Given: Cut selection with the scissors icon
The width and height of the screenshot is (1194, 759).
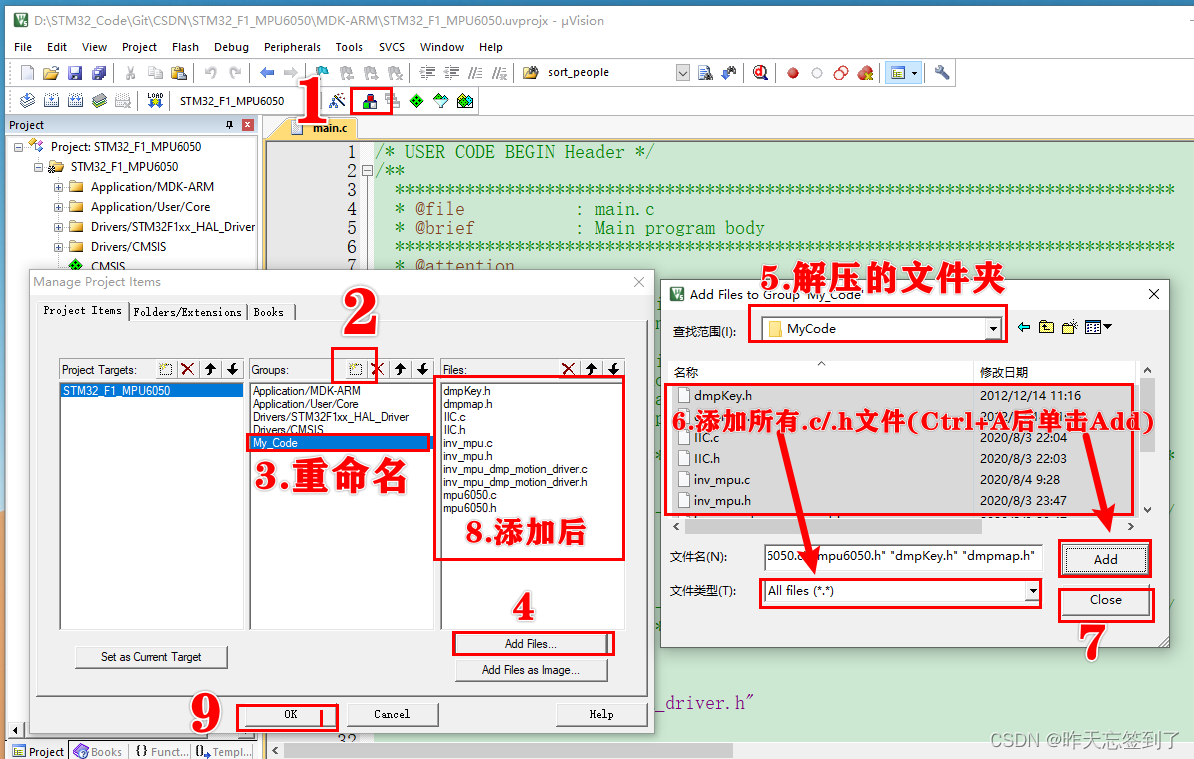Looking at the screenshot, I should click(130, 73).
